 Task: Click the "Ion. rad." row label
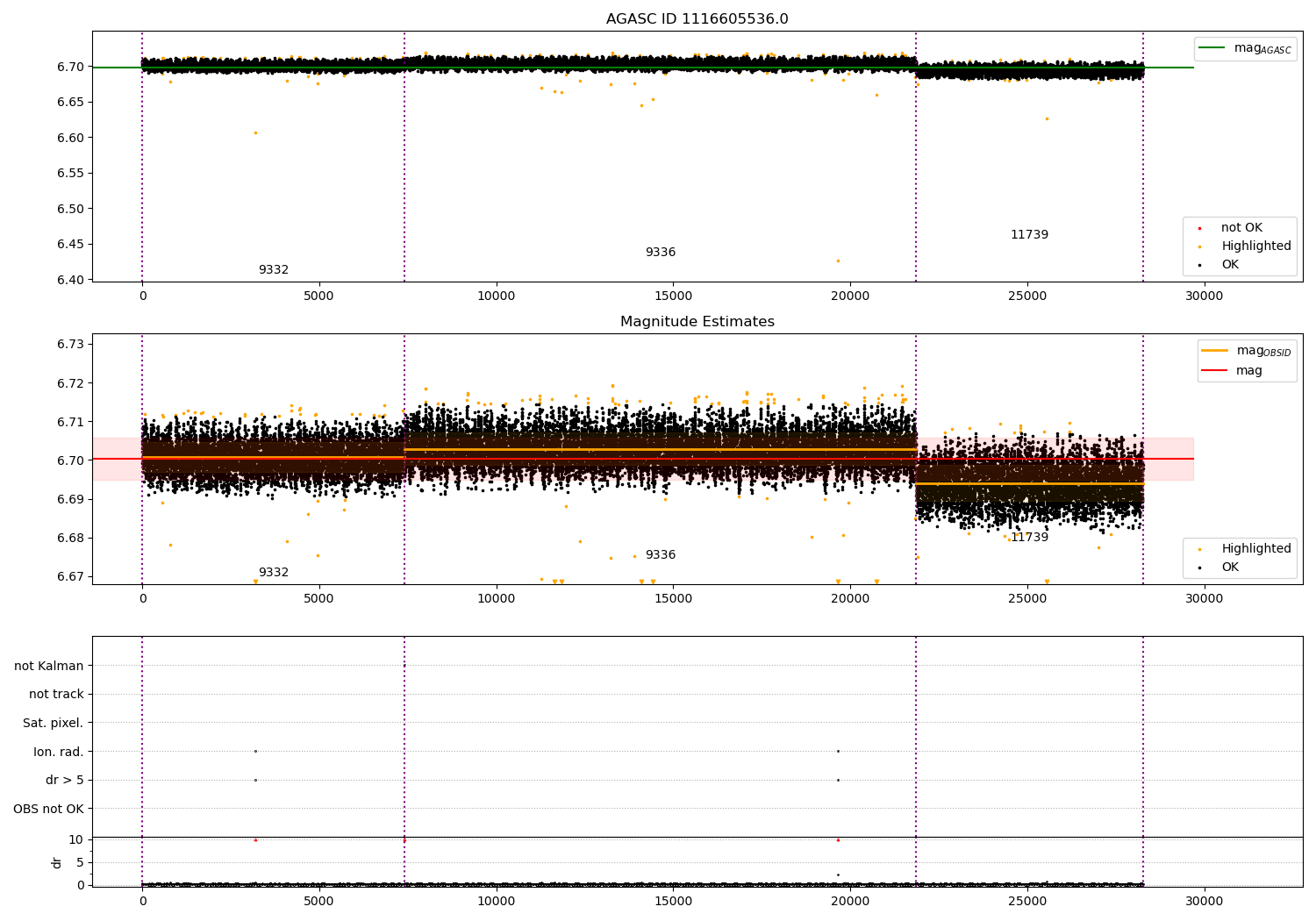click(x=59, y=753)
